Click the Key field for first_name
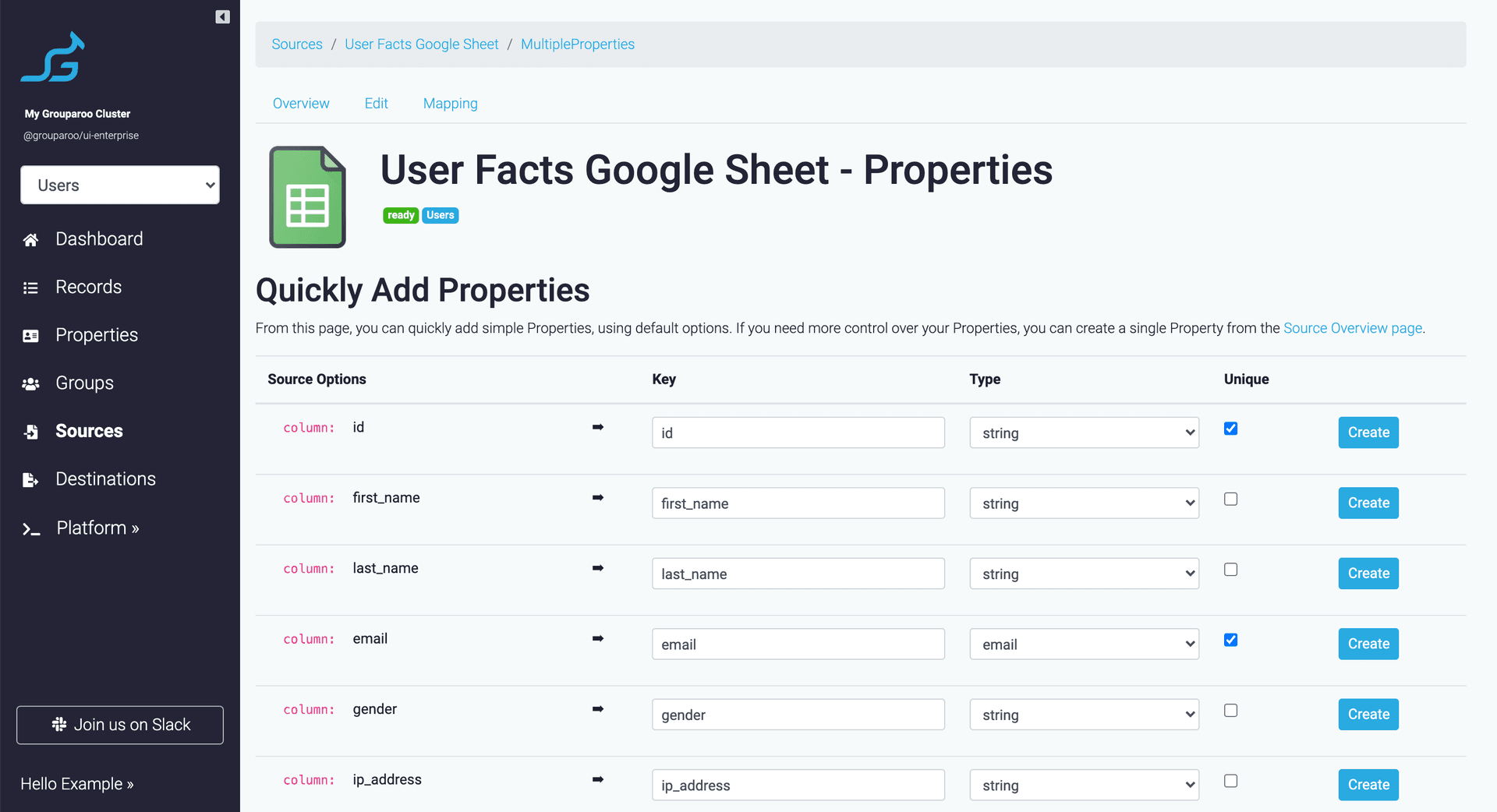1497x812 pixels. [x=798, y=503]
